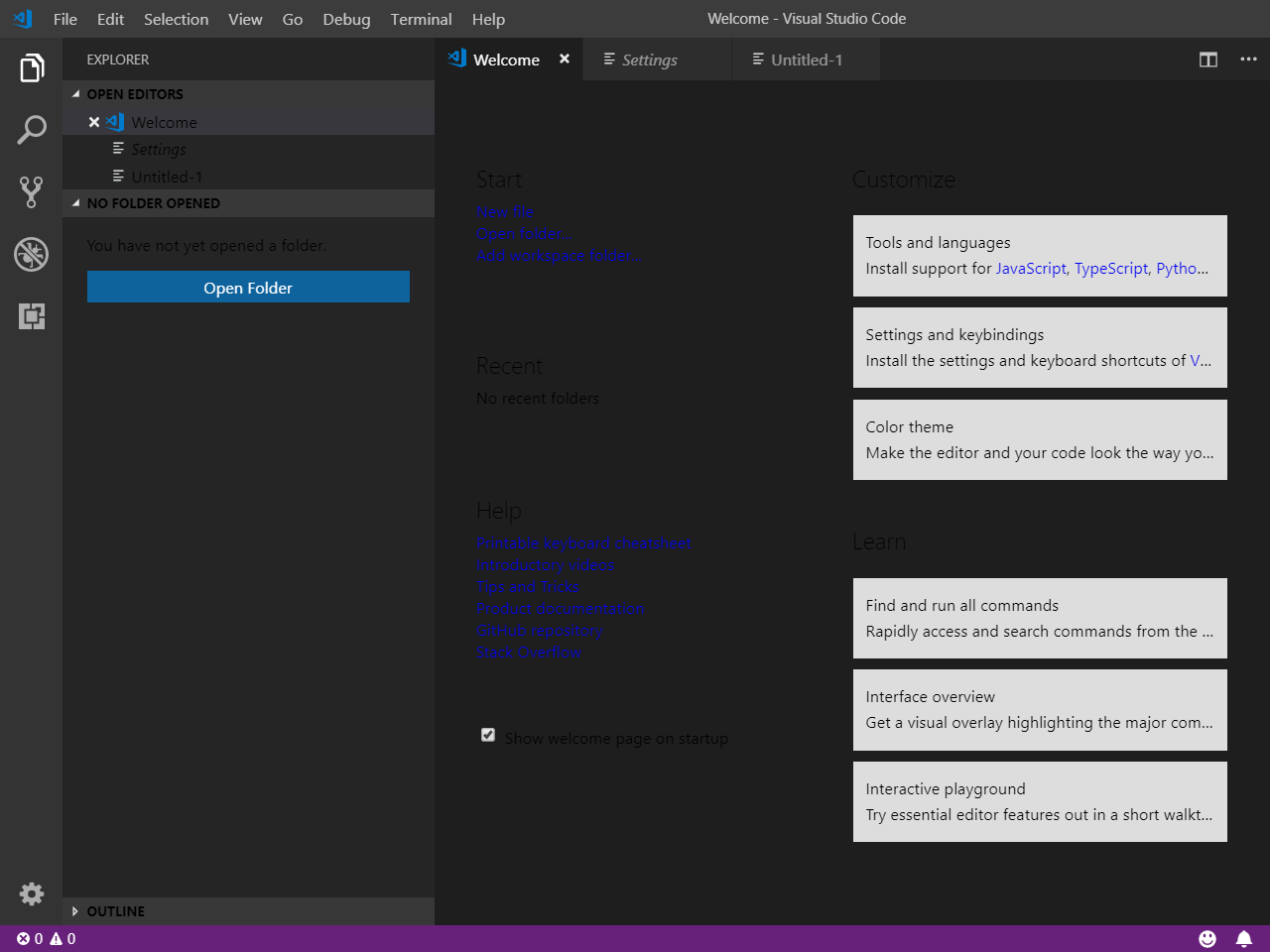The width and height of the screenshot is (1270, 952).
Task: Open notifications via the bell icon
Action: coord(1243,938)
